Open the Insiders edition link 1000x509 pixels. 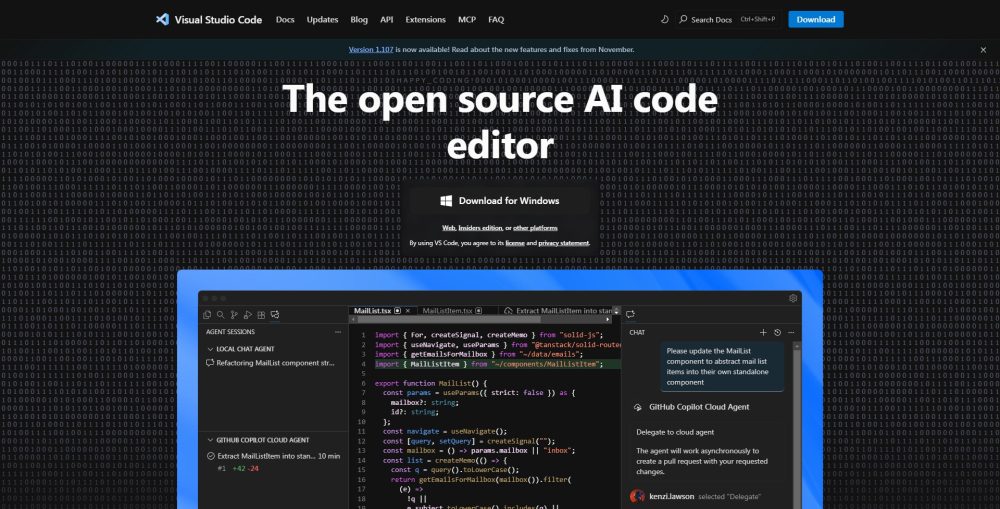click(x=485, y=228)
